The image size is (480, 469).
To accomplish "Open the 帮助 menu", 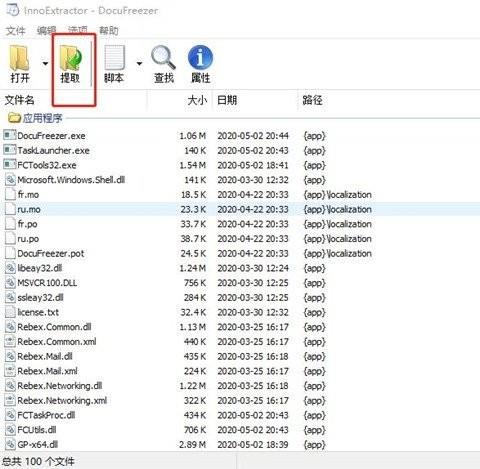I will coord(109,31).
